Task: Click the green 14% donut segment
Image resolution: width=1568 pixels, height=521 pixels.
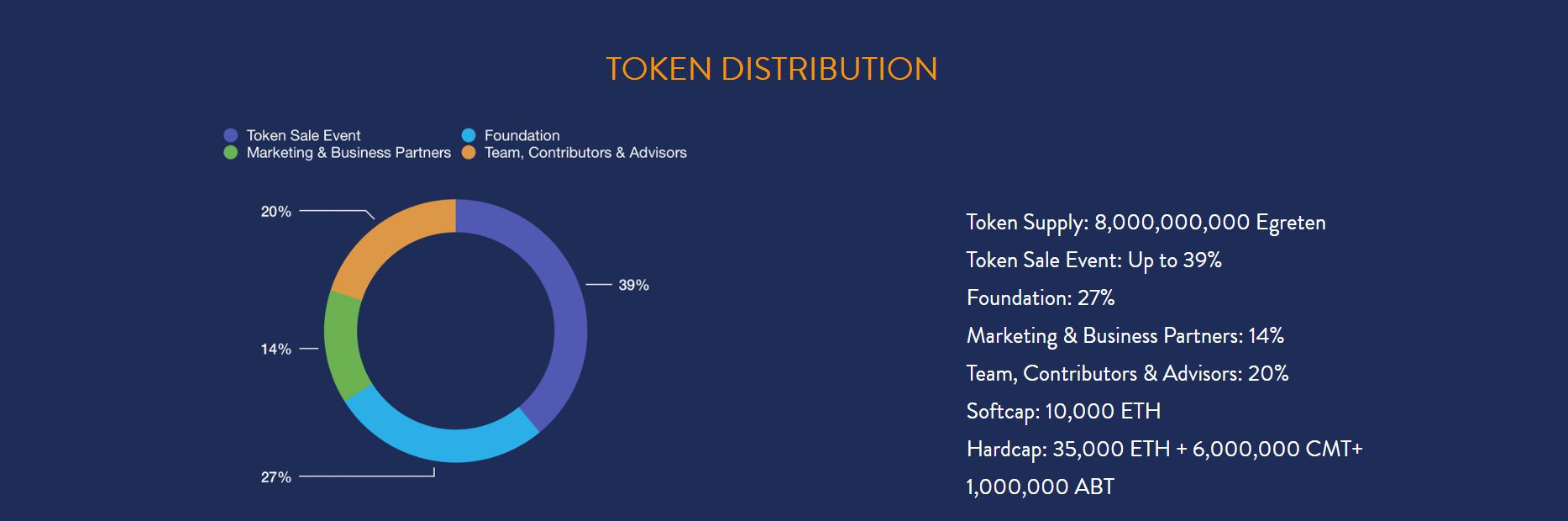Action: click(x=342, y=346)
